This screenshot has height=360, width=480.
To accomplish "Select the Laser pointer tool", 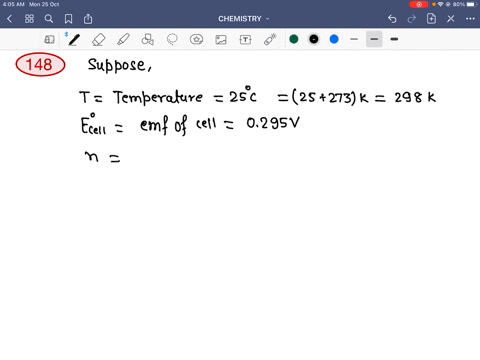I will (x=270, y=39).
